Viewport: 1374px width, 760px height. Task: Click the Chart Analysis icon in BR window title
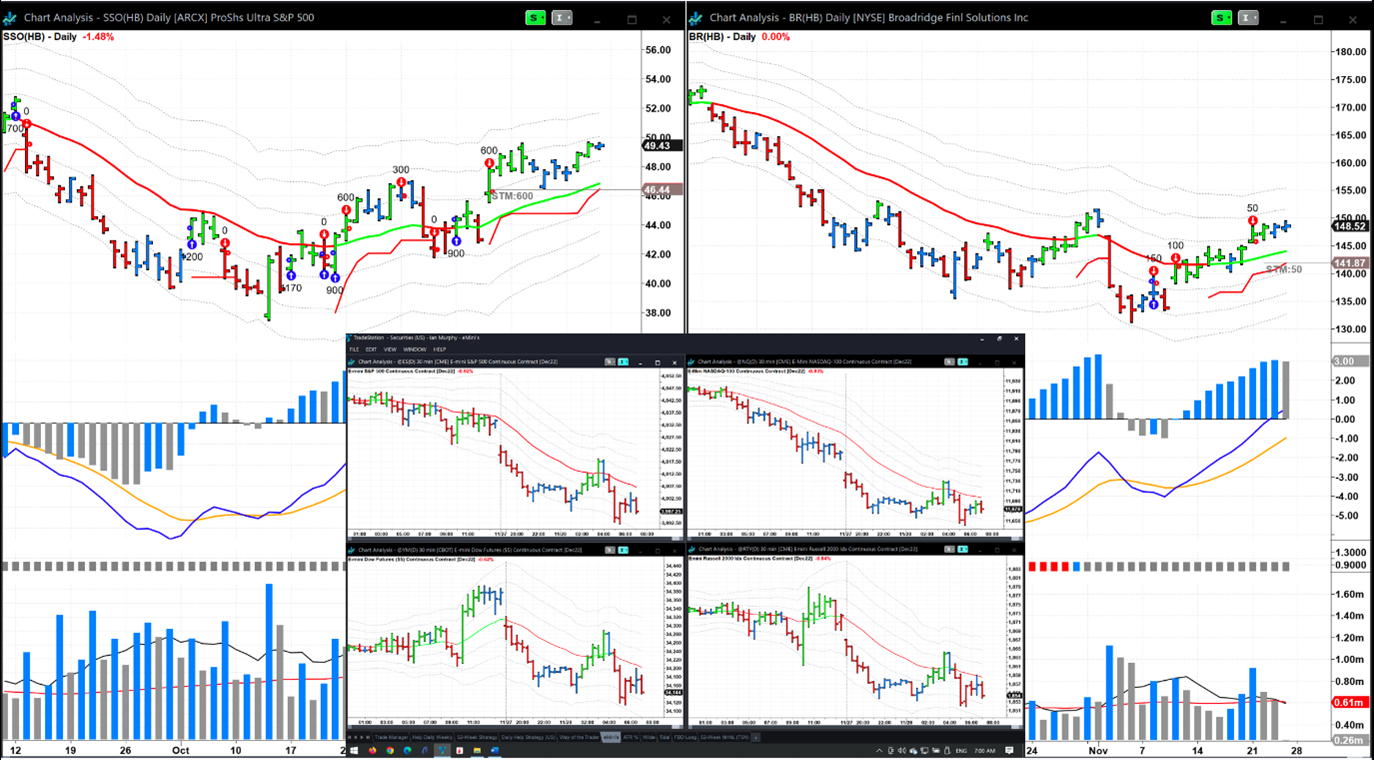(696, 18)
